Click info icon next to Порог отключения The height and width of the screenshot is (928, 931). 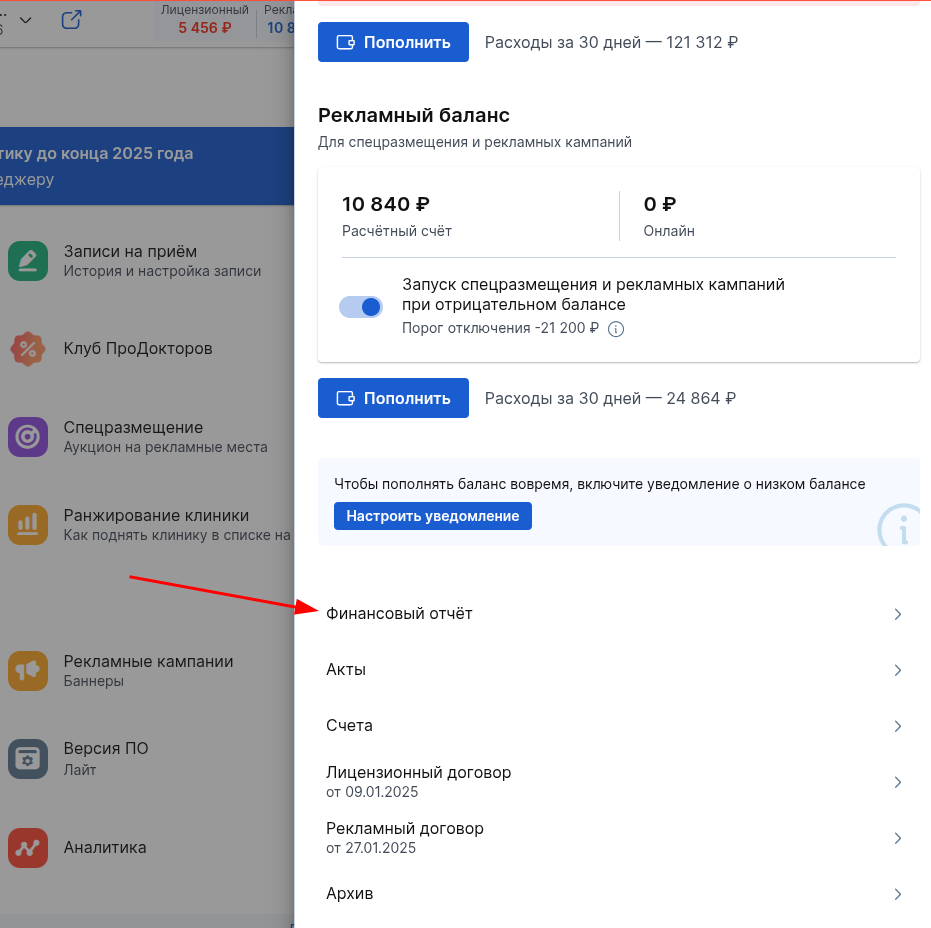pos(616,329)
